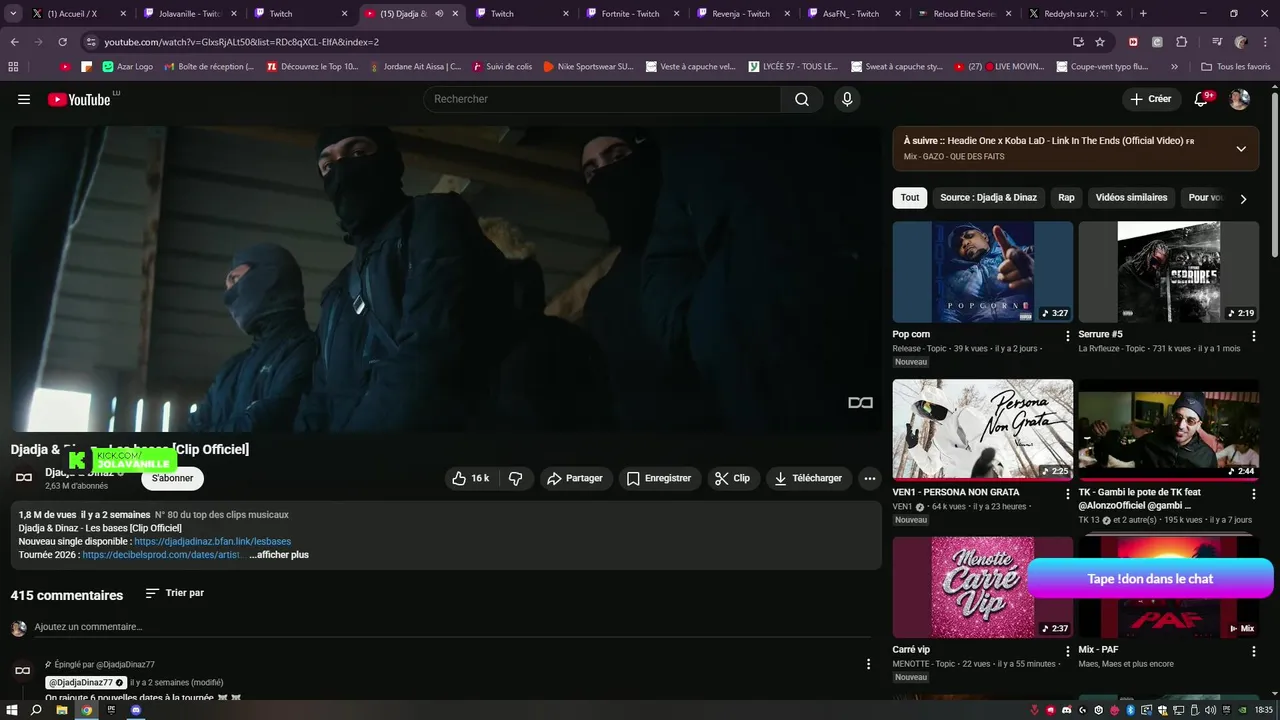Expand description with ...afficher plus

coord(279,555)
